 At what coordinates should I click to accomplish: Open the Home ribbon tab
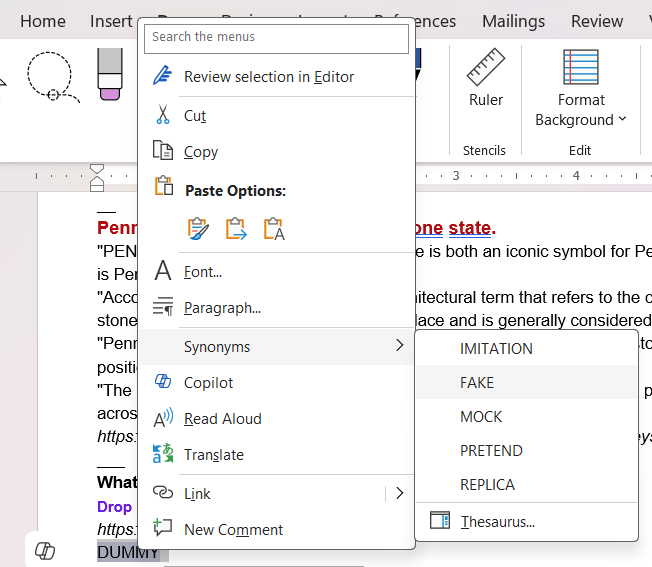tap(43, 21)
